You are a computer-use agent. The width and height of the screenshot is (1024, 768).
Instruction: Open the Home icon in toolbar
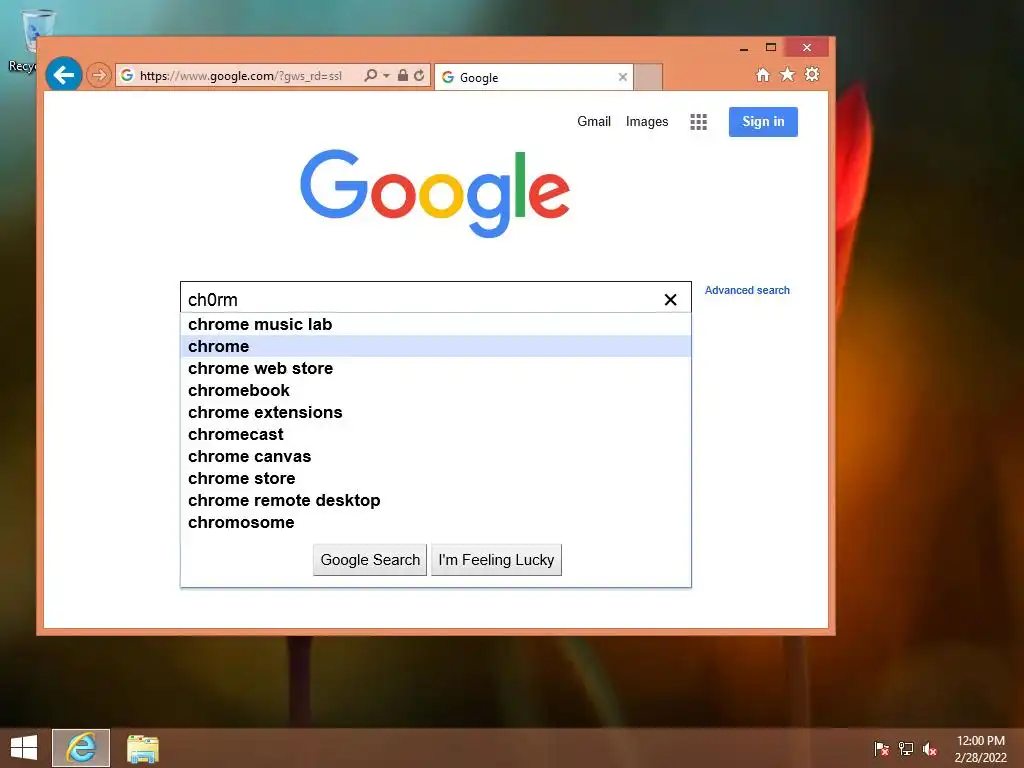[x=763, y=74]
